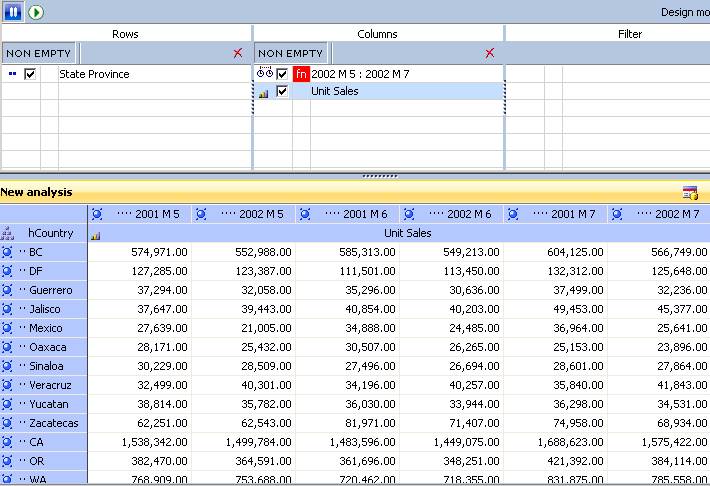Click the time dimension icon in Columns
Image resolution: width=710 pixels, height=486 pixels.
[x=265, y=74]
